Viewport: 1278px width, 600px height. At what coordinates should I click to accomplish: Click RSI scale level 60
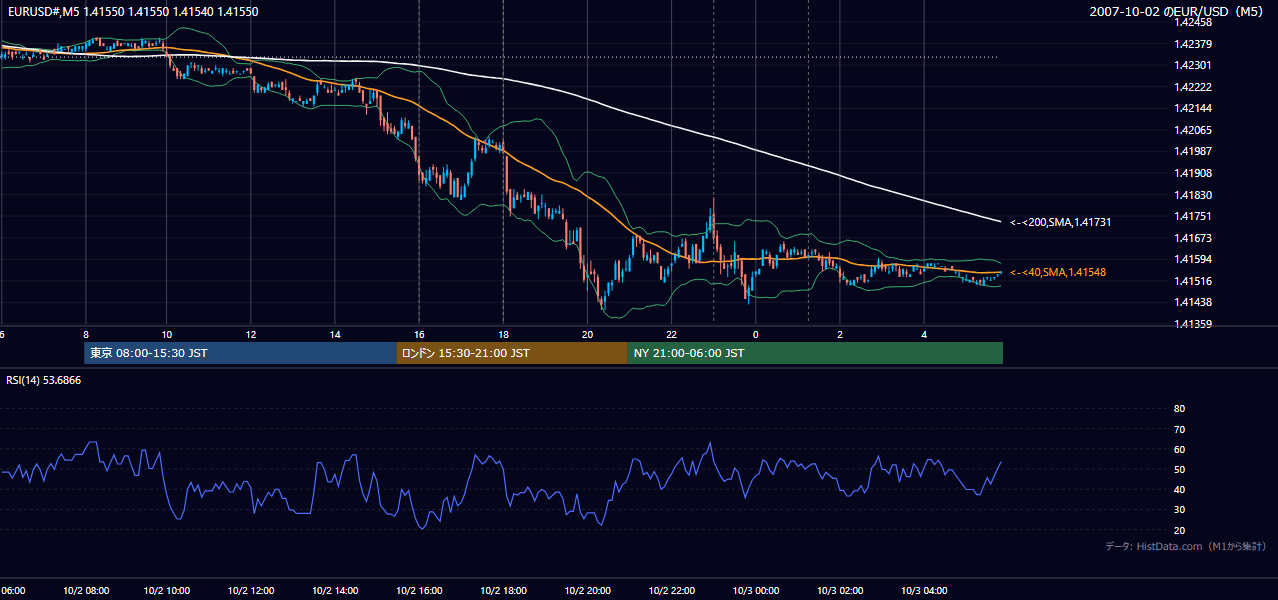(1179, 449)
